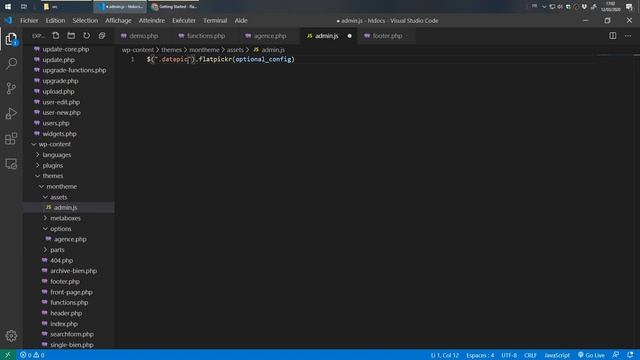Screen dimensions: 640x360
Task: Click the VS Code logo in title bar
Action: (x=9, y=20)
